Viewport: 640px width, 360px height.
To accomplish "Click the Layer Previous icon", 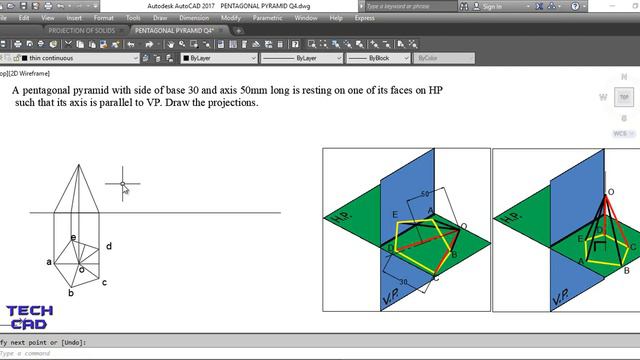I will (158, 58).
